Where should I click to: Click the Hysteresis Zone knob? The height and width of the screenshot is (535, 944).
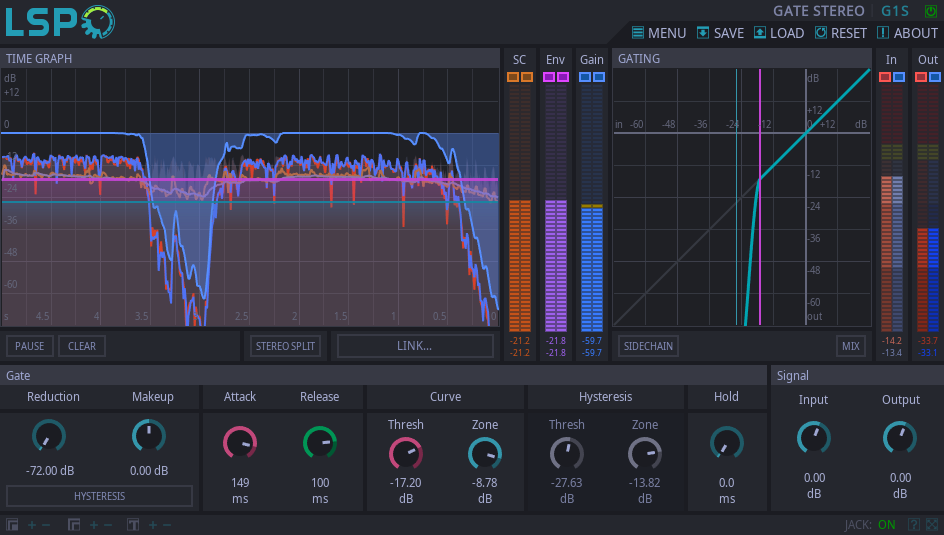click(x=645, y=454)
